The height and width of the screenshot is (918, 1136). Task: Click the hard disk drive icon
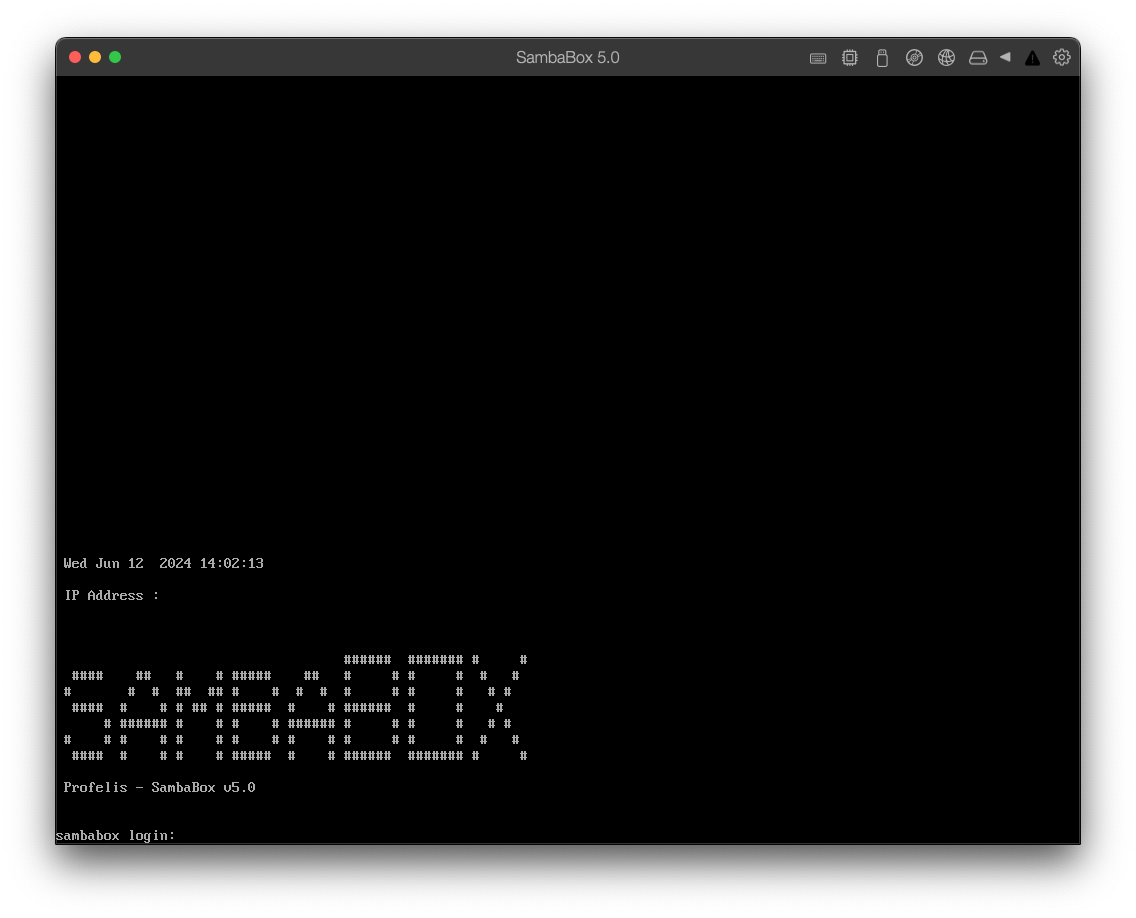pos(978,58)
